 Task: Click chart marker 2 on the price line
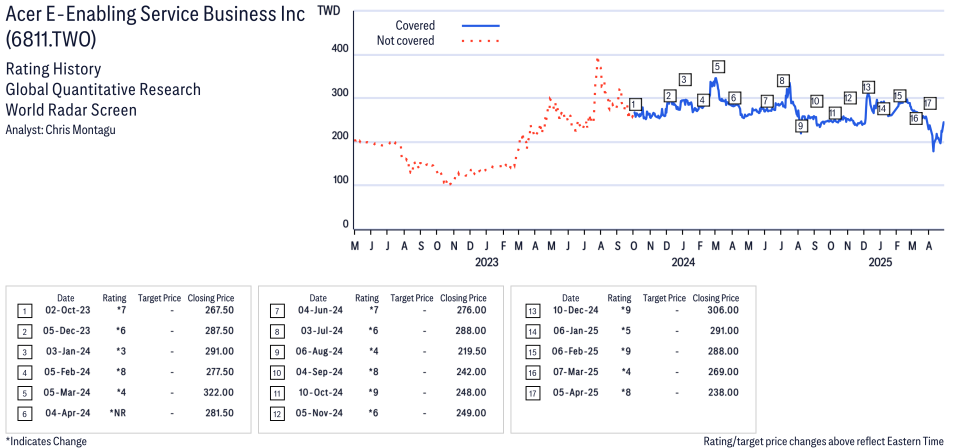coord(669,96)
